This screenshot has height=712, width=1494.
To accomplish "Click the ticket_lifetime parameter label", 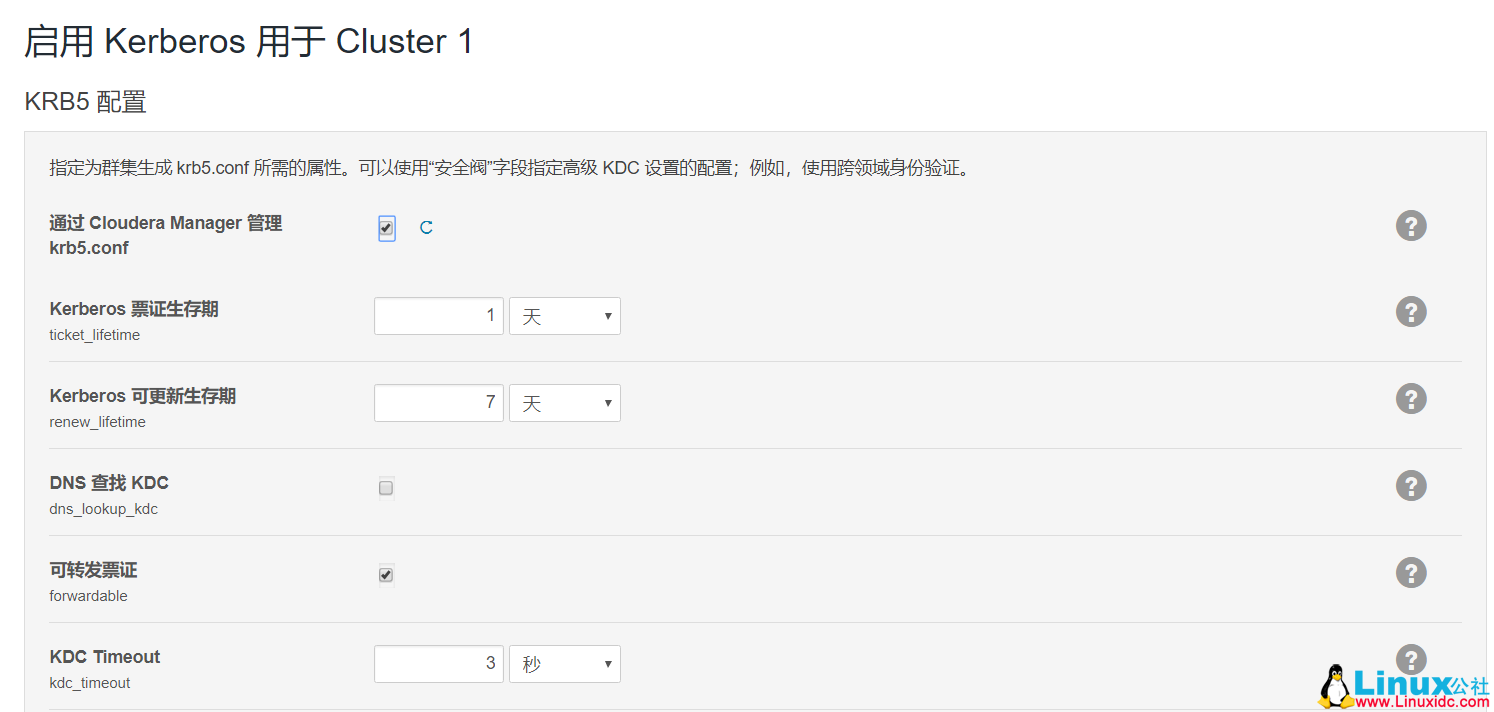I will tap(94, 335).
